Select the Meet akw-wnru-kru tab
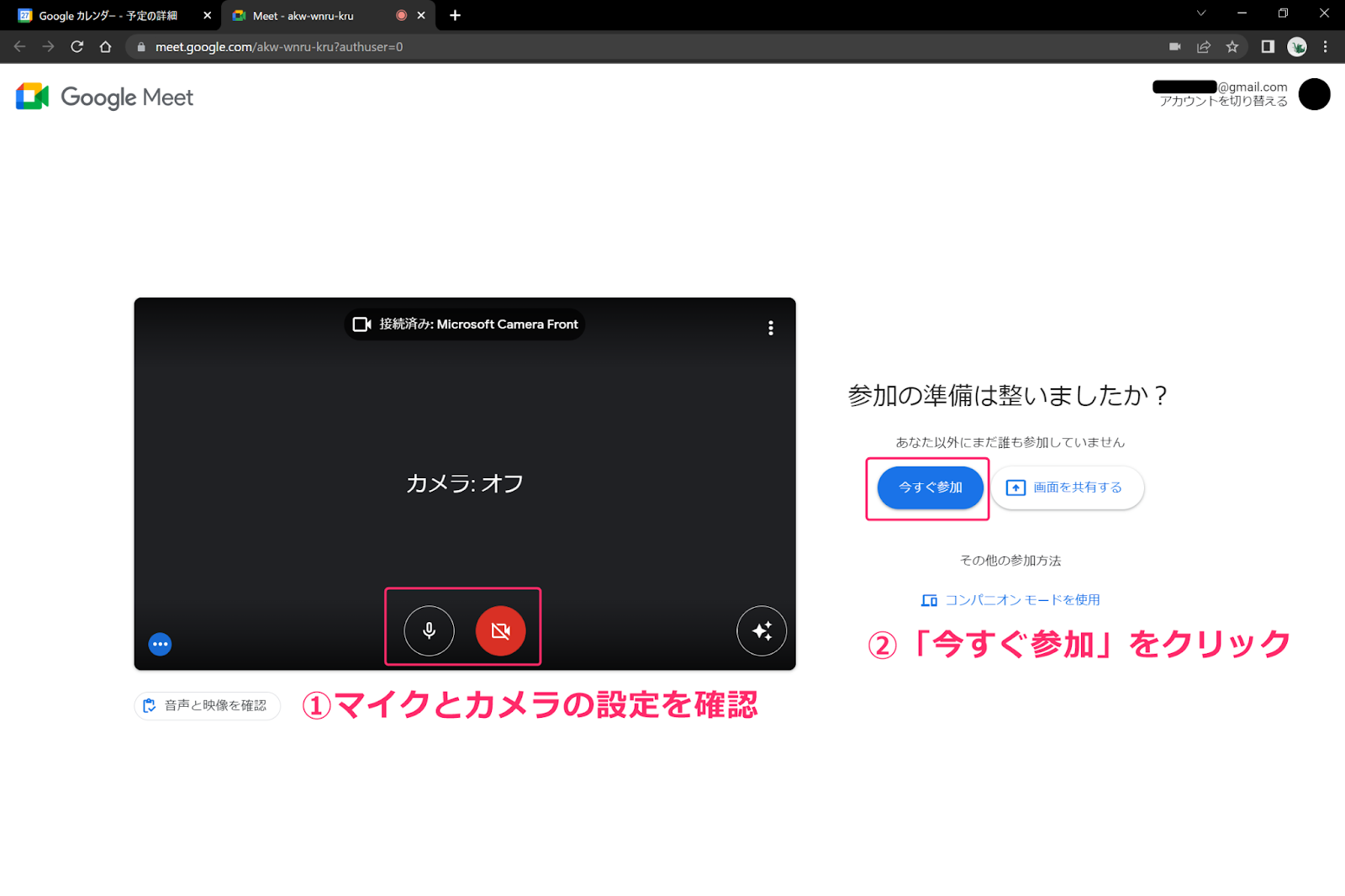The image size is (1345, 896). pos(311,16)
